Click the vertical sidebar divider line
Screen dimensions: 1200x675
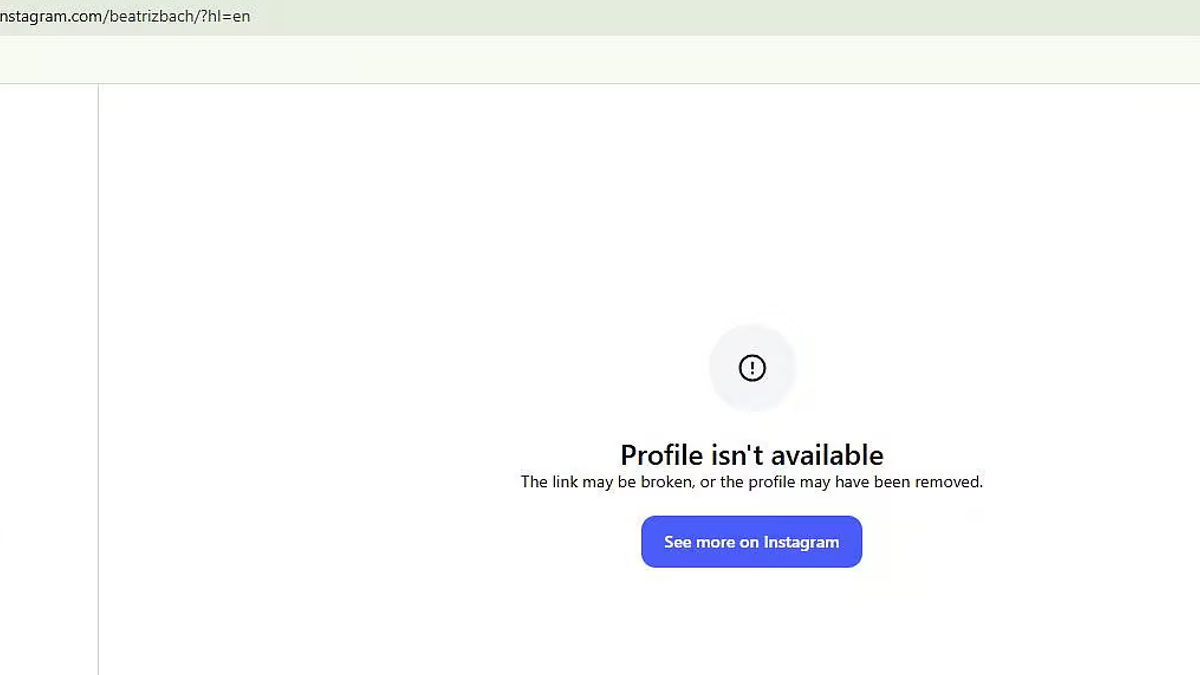[98, 380]
